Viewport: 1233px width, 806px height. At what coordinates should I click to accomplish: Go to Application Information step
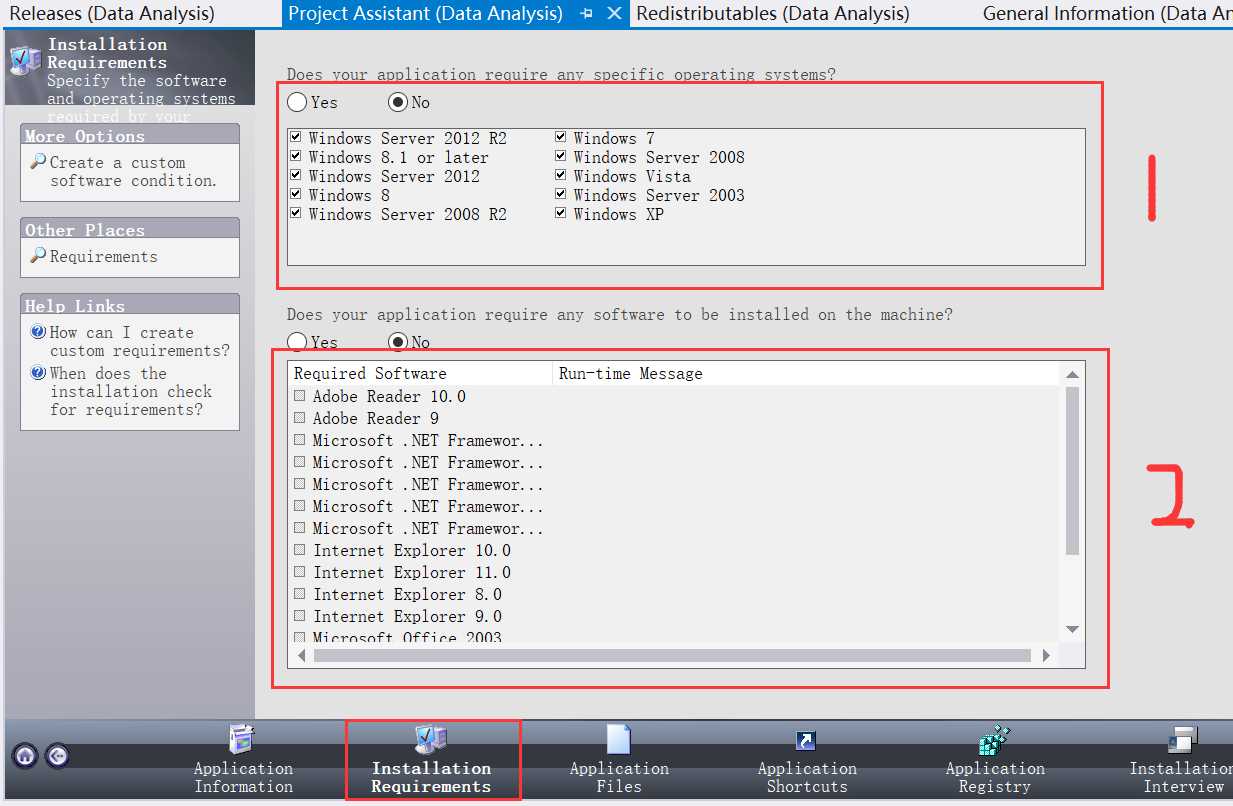(x=243, y=760)
